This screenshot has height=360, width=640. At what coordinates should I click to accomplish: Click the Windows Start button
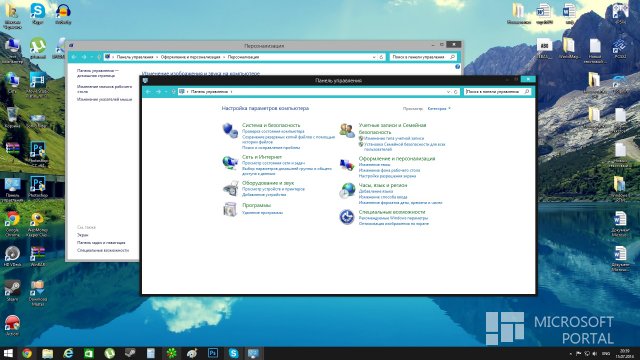click(x=8, y=353)
